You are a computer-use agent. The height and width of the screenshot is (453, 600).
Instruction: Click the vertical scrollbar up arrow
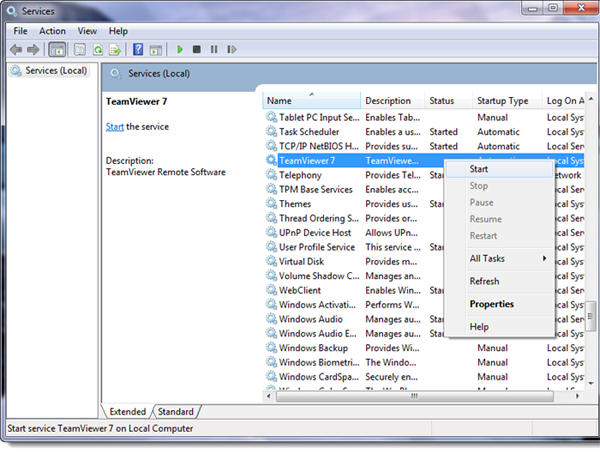point(591,99)
